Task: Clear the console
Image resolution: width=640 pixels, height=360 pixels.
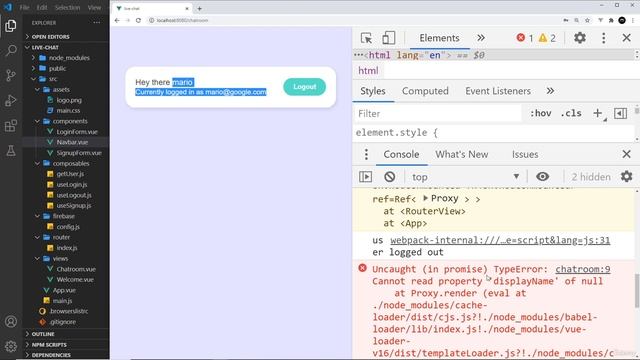Action: click(x=389, y=177)
